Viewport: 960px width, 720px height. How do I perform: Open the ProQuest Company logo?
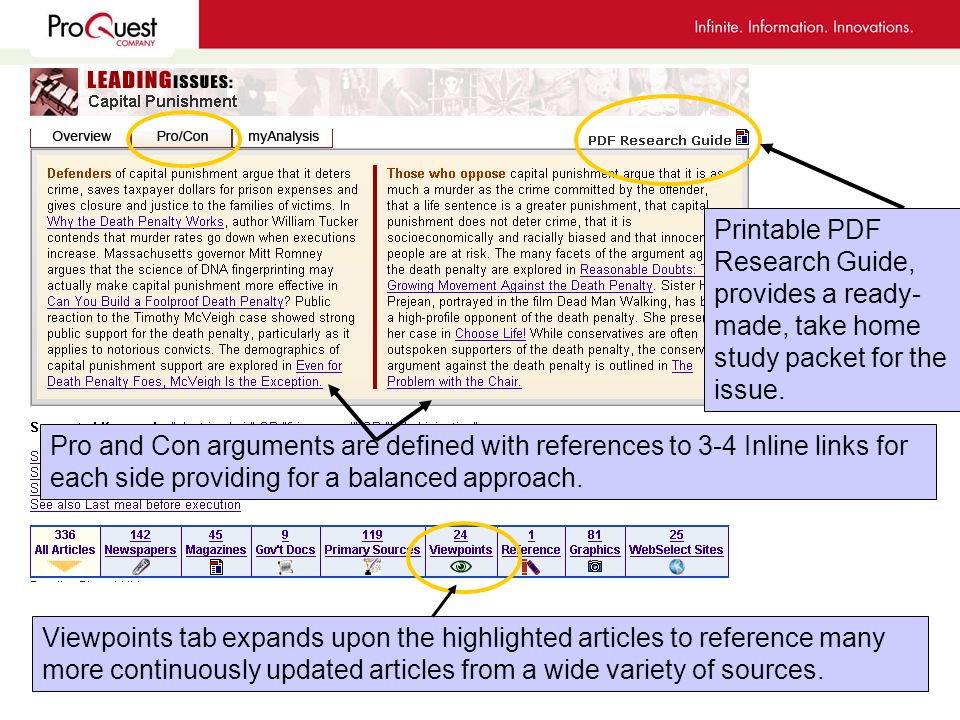(x=102, y=29)
